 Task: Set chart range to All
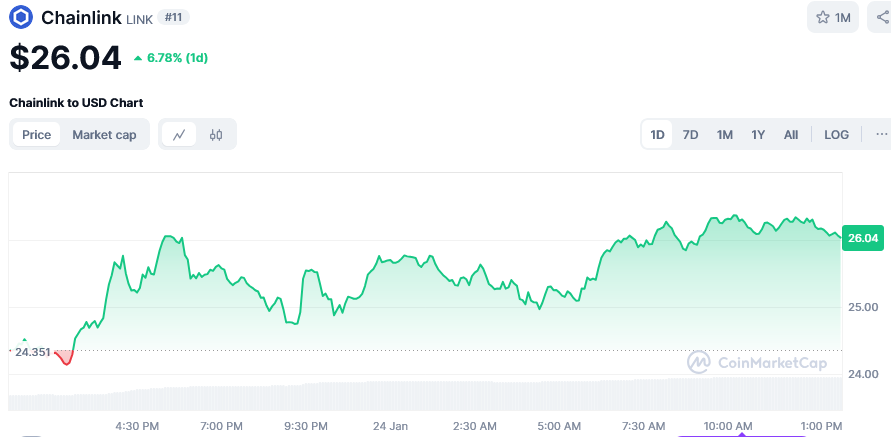coord(790,135)
